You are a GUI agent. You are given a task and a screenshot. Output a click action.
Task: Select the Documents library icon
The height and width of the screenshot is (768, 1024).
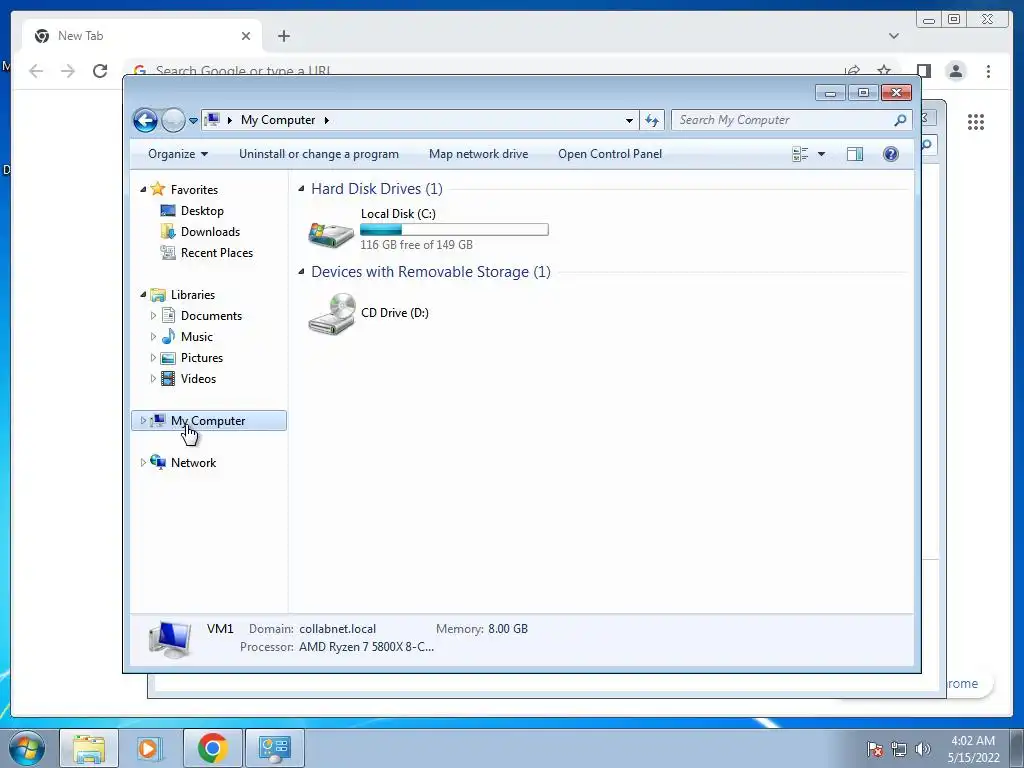coord(168,315)
